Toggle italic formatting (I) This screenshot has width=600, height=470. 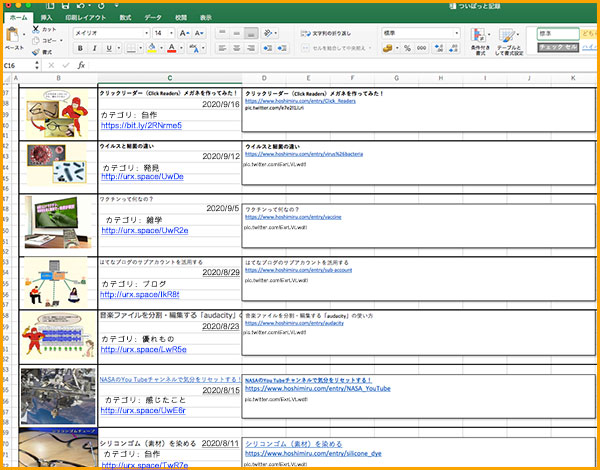point(94,48)
